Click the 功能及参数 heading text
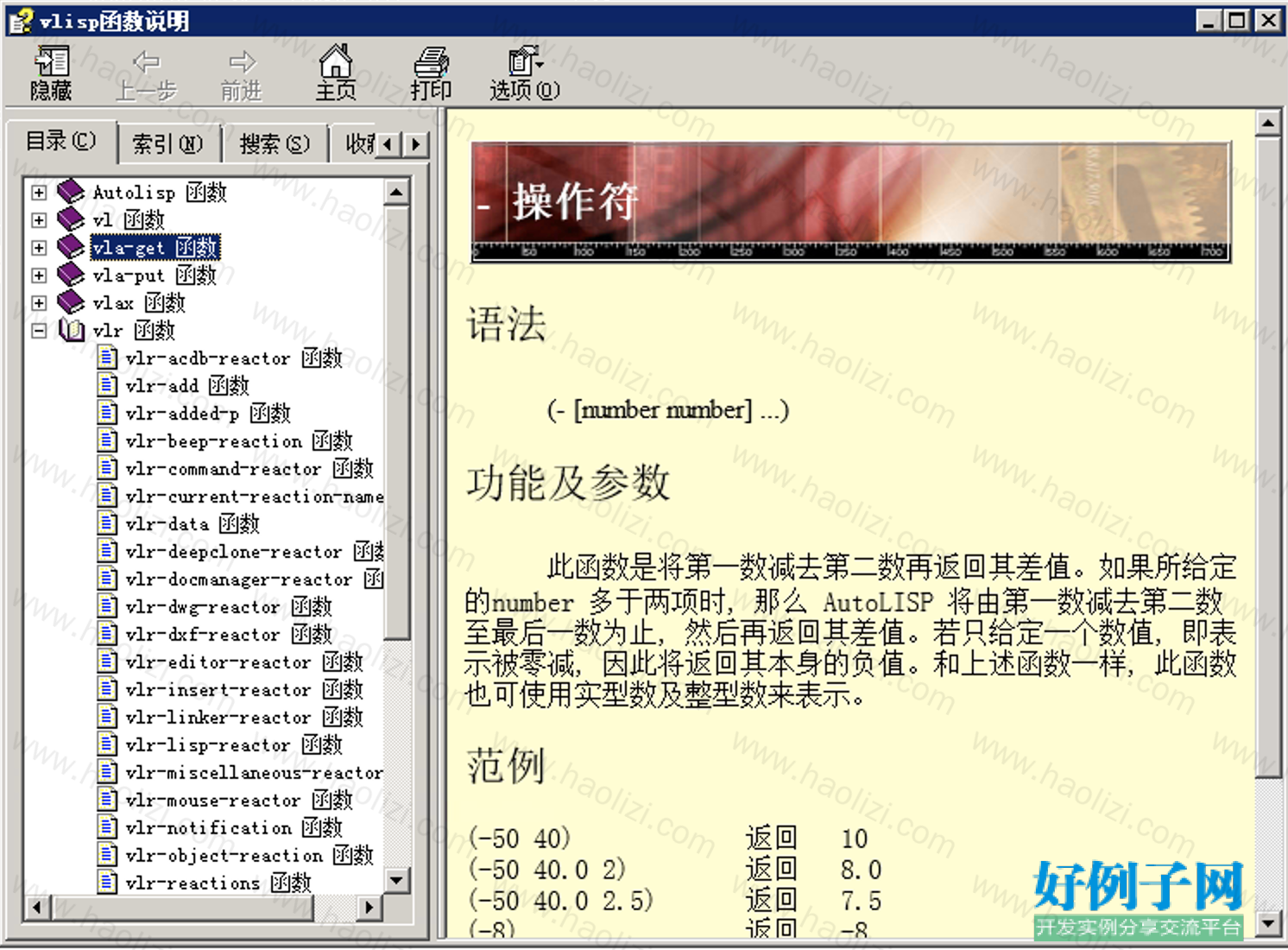The image size is (1288, 950). [568, 483]
